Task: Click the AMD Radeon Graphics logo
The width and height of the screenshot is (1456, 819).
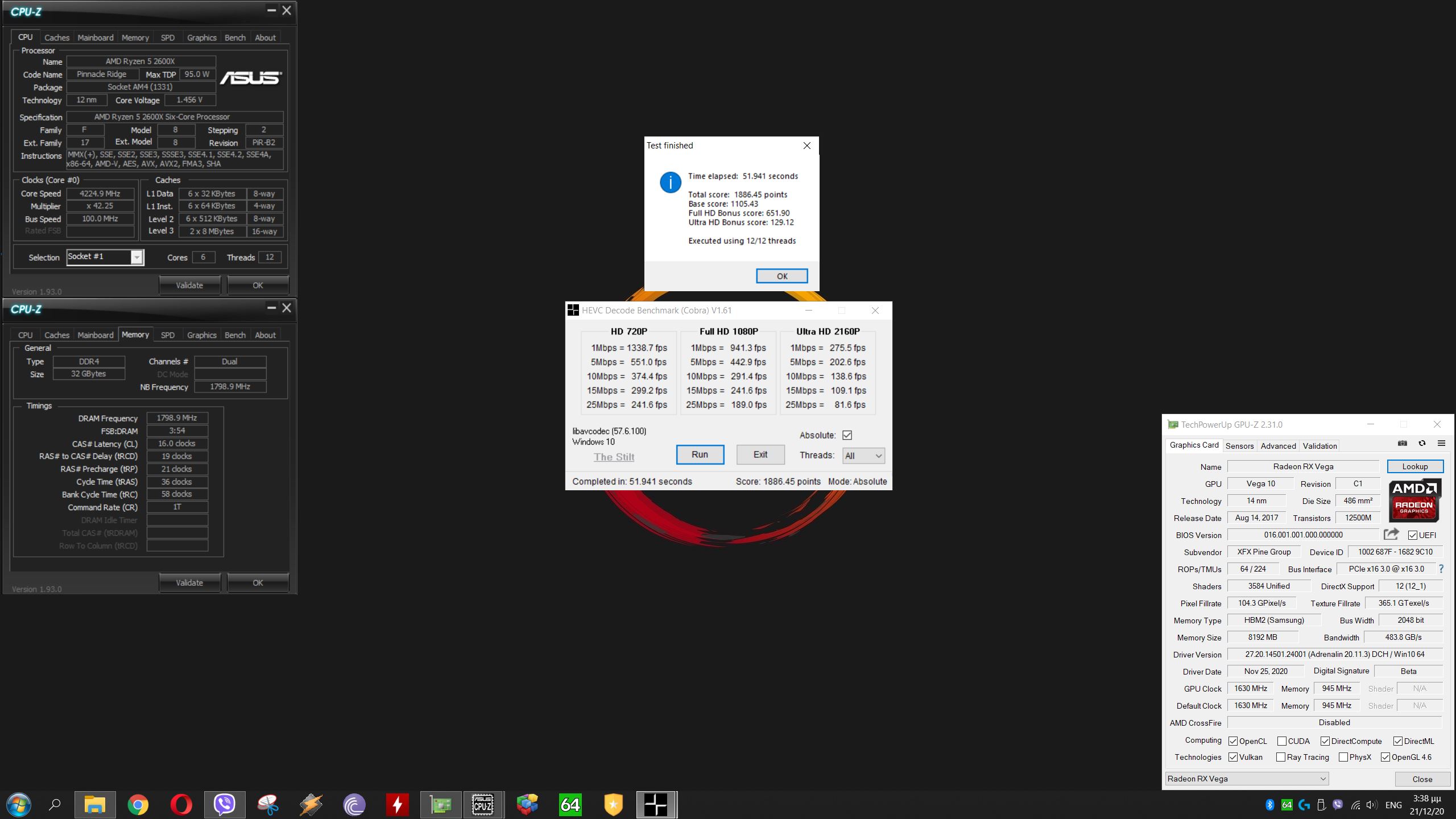Action: [1414, 500]
